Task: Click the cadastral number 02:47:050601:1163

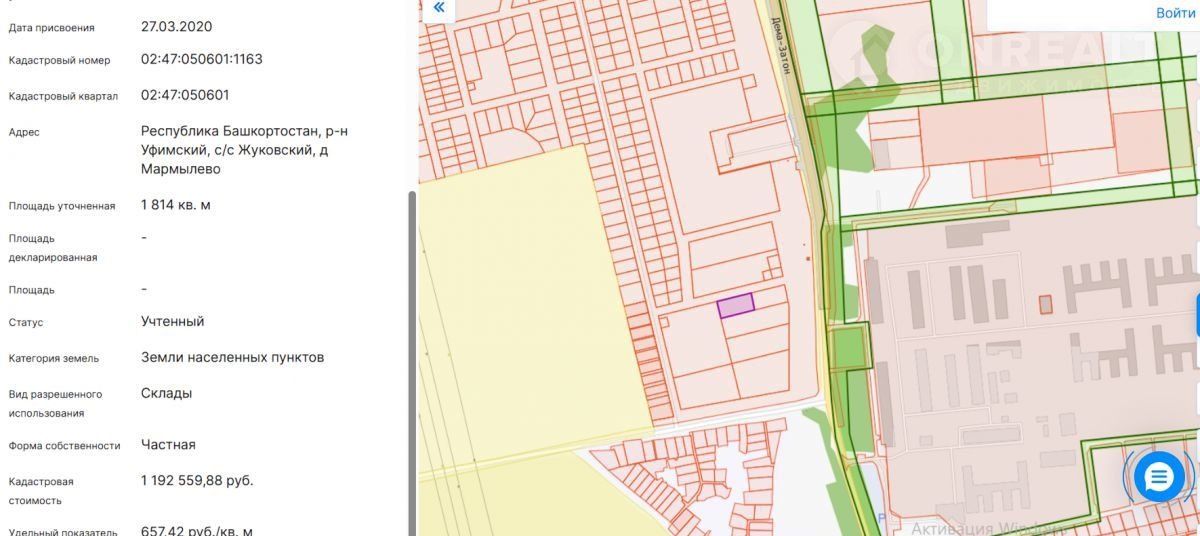Action: coord(201,59)
